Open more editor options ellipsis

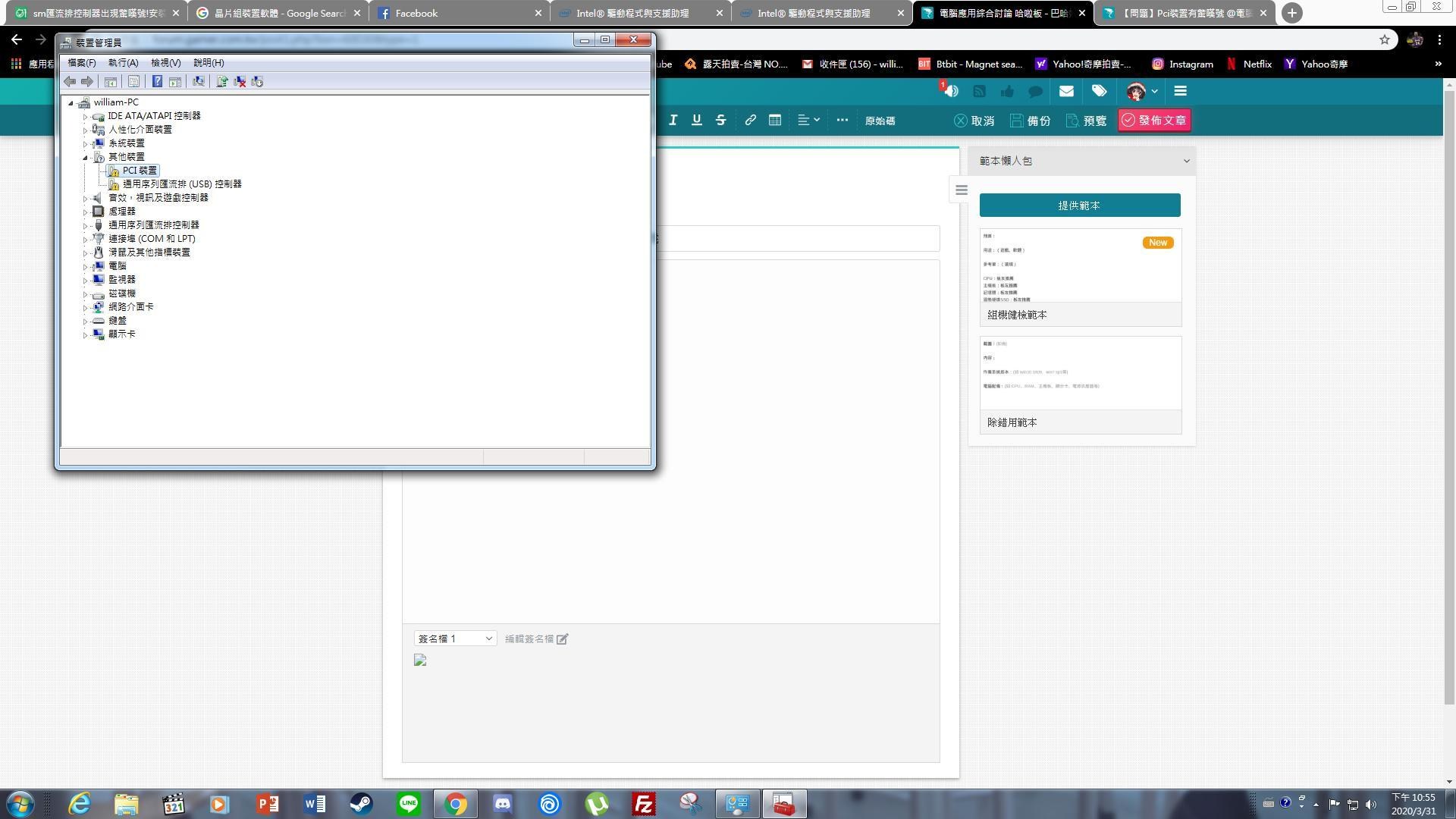pyautogui.click(x=842, y=120)
